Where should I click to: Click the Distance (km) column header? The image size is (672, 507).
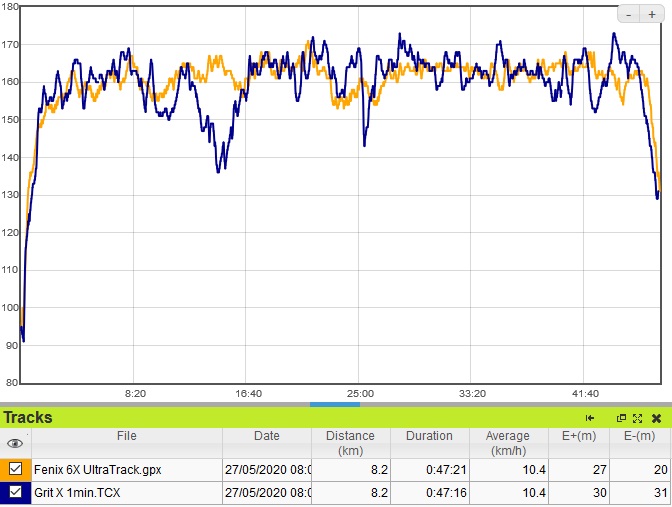click(x=350, y=443)
